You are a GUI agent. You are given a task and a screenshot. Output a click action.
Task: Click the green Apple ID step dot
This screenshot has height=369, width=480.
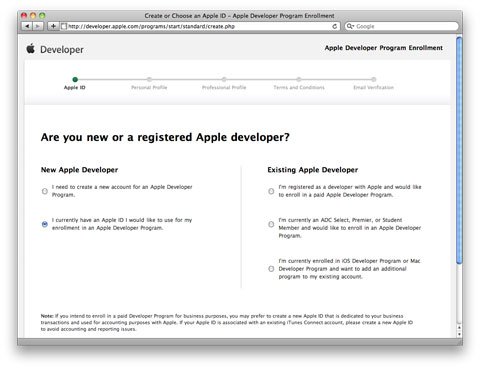coord(75,79)
